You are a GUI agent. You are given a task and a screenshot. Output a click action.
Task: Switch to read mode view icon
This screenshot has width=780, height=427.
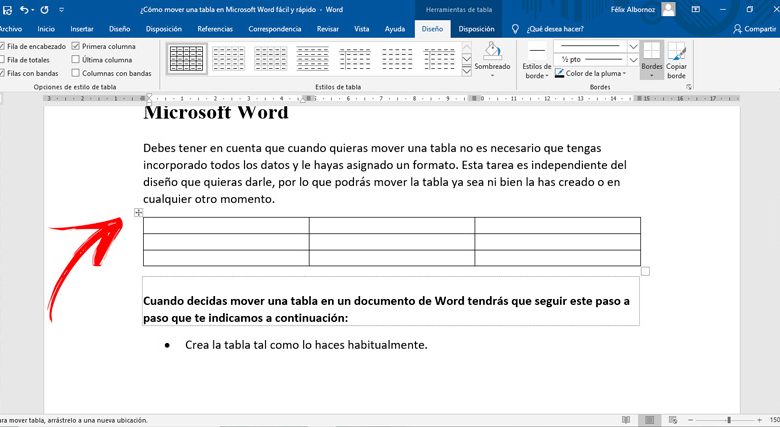(626, 420)
